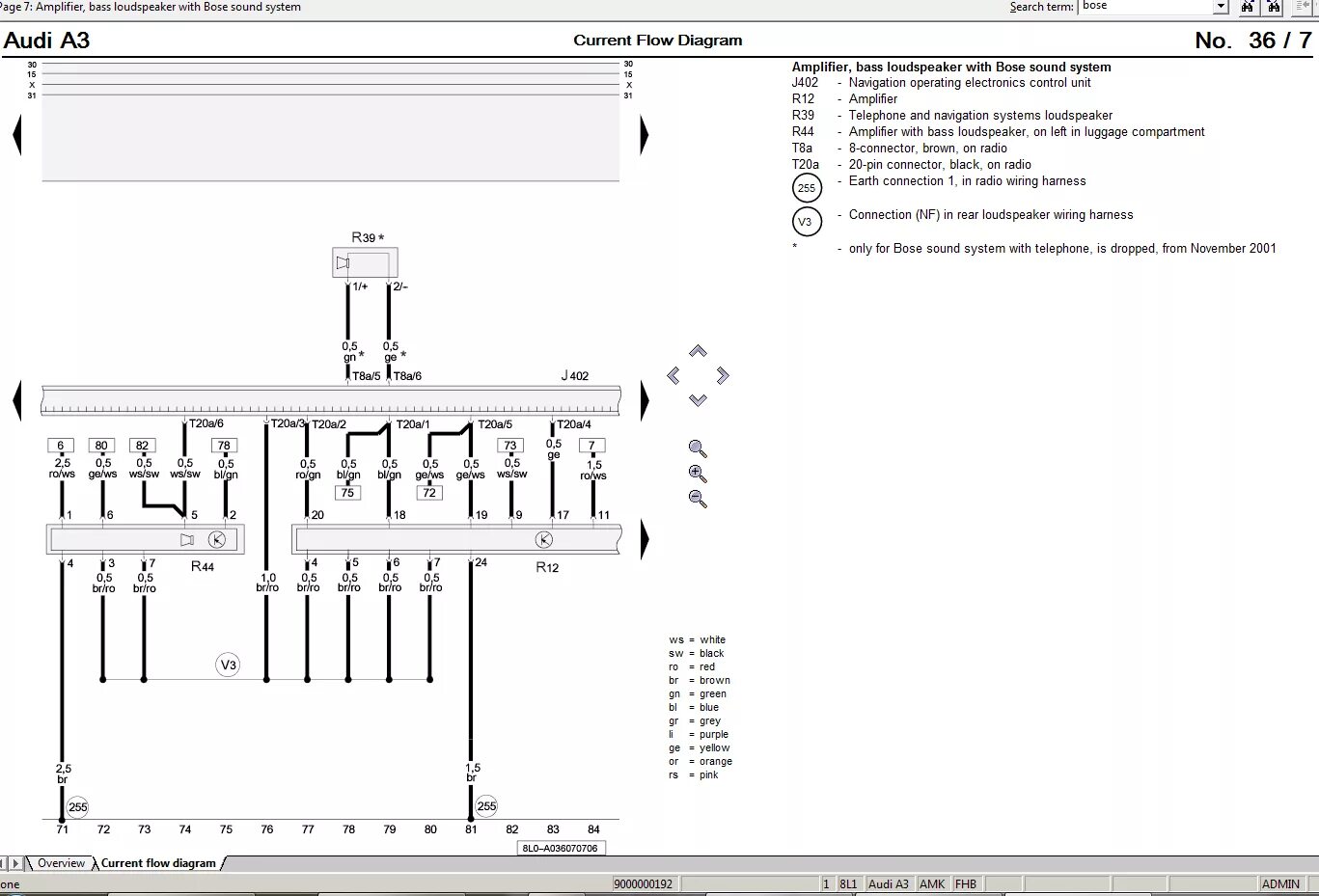Click the Audi A3 status bar entry
The image size is (1319, 896).
click(889, 883)
